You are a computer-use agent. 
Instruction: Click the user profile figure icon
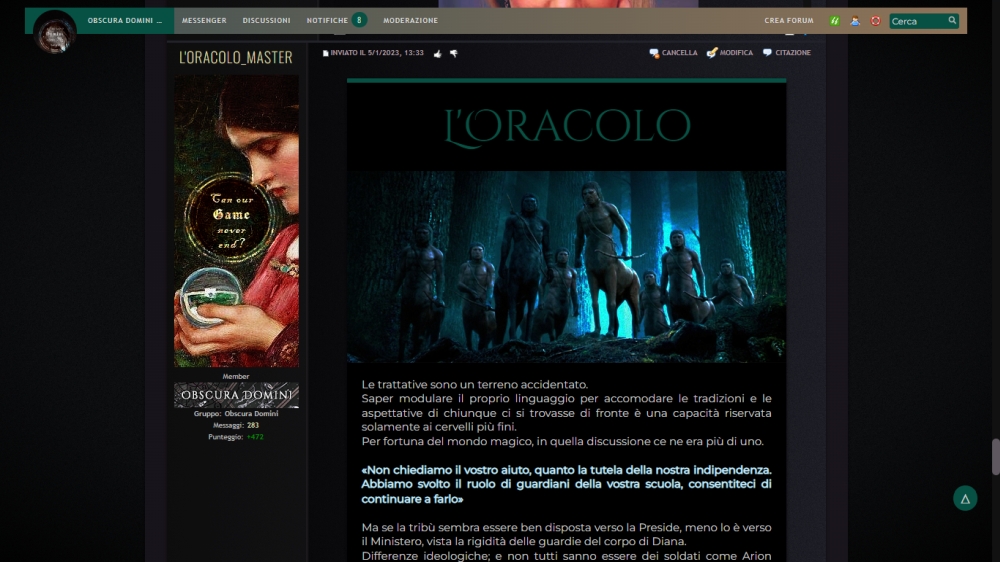pyautogui.click(x=855, y=21)
